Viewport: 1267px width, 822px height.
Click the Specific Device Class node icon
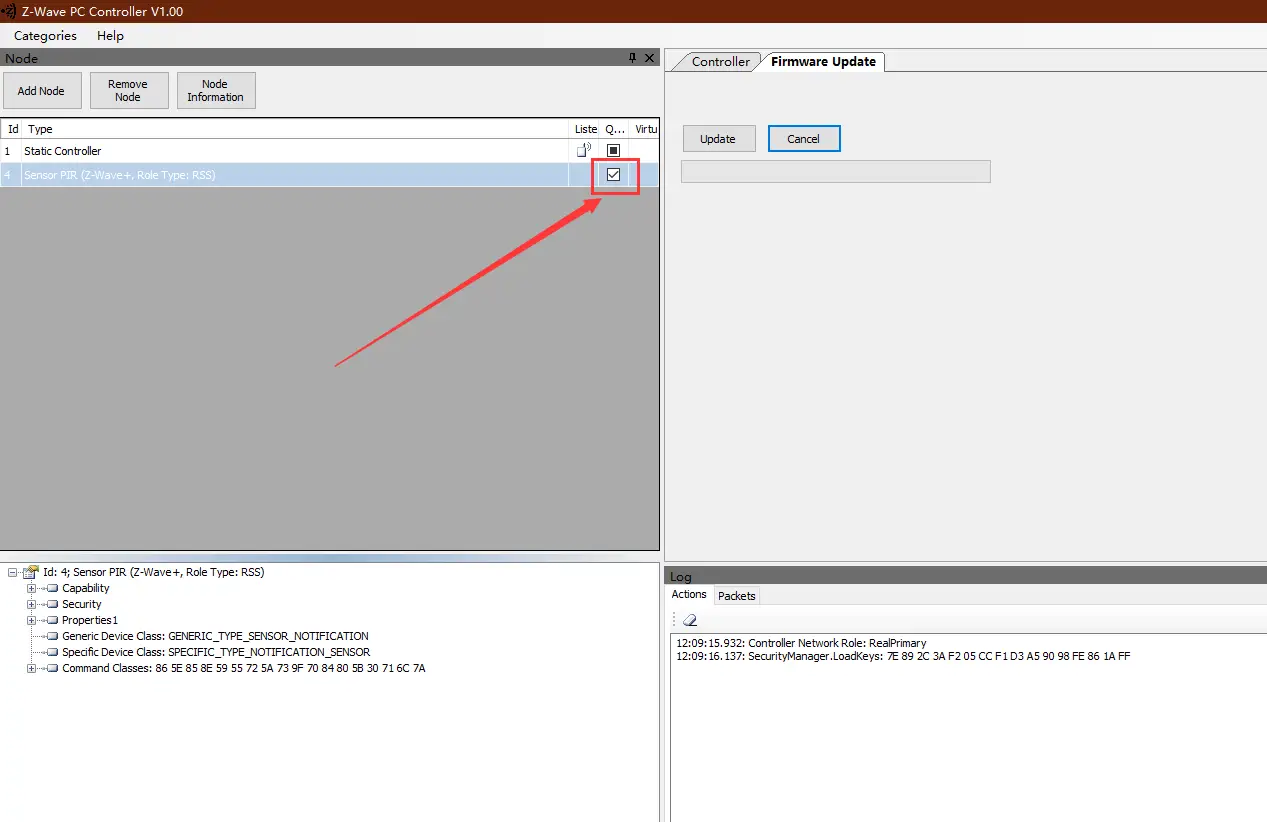coord(52,652)
